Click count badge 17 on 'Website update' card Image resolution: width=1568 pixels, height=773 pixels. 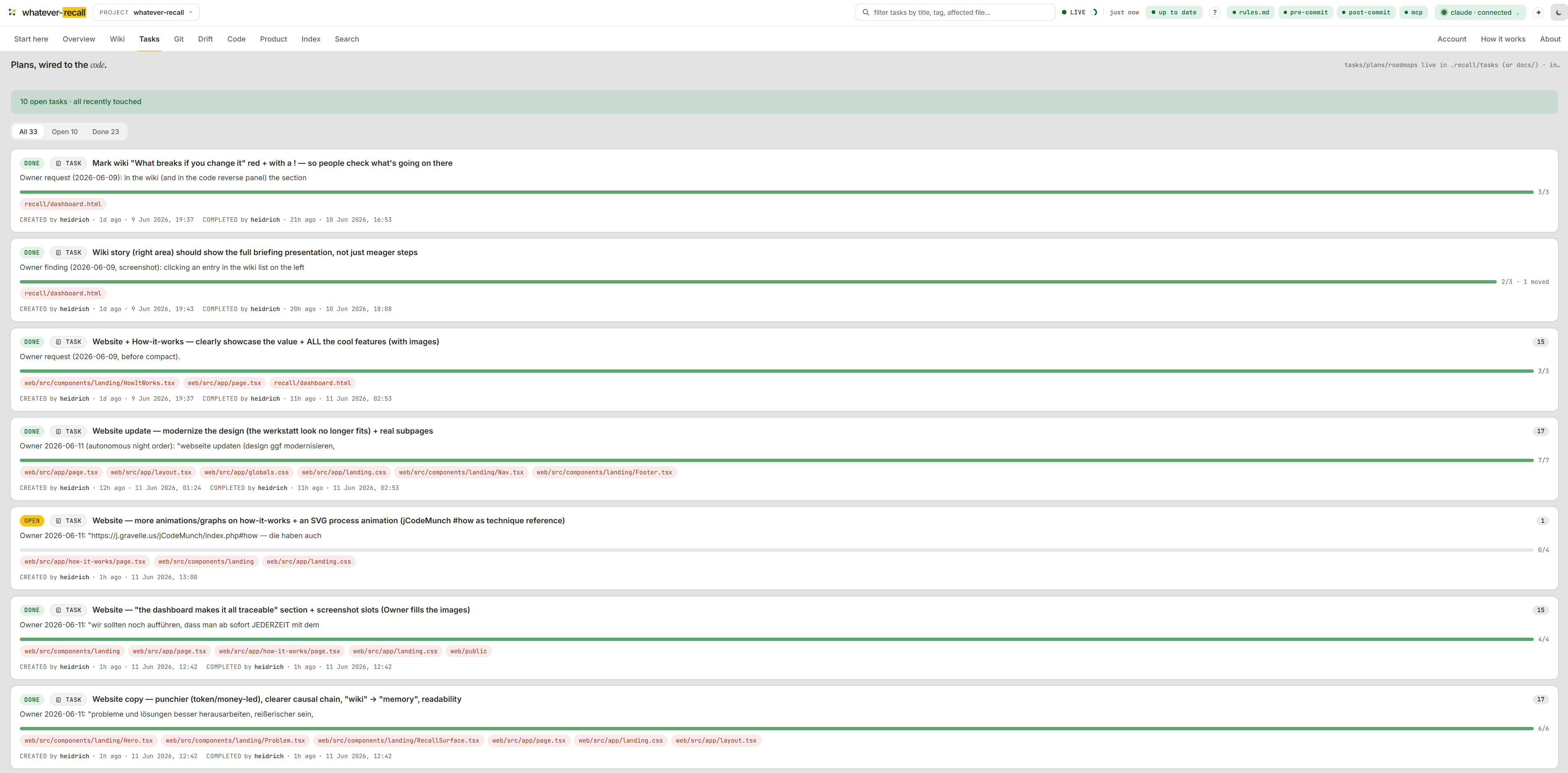point(1540,431)
